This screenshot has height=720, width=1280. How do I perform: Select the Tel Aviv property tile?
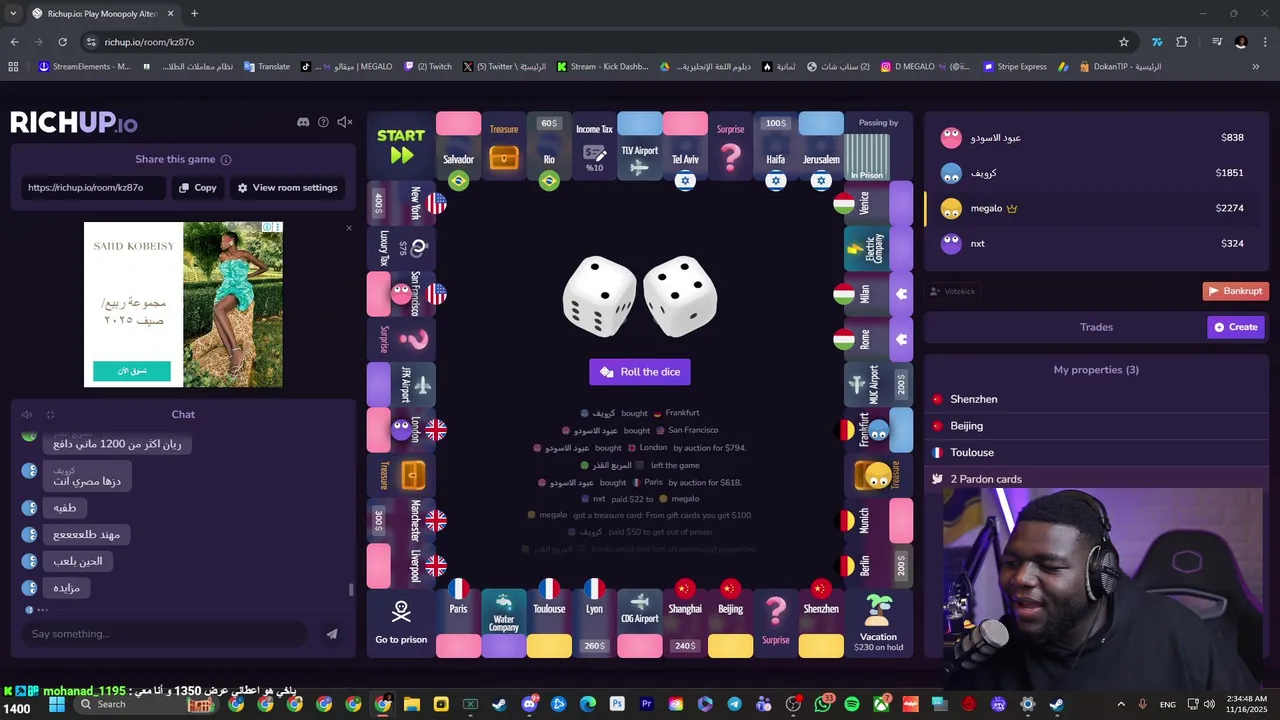click(x=685, y=146)
